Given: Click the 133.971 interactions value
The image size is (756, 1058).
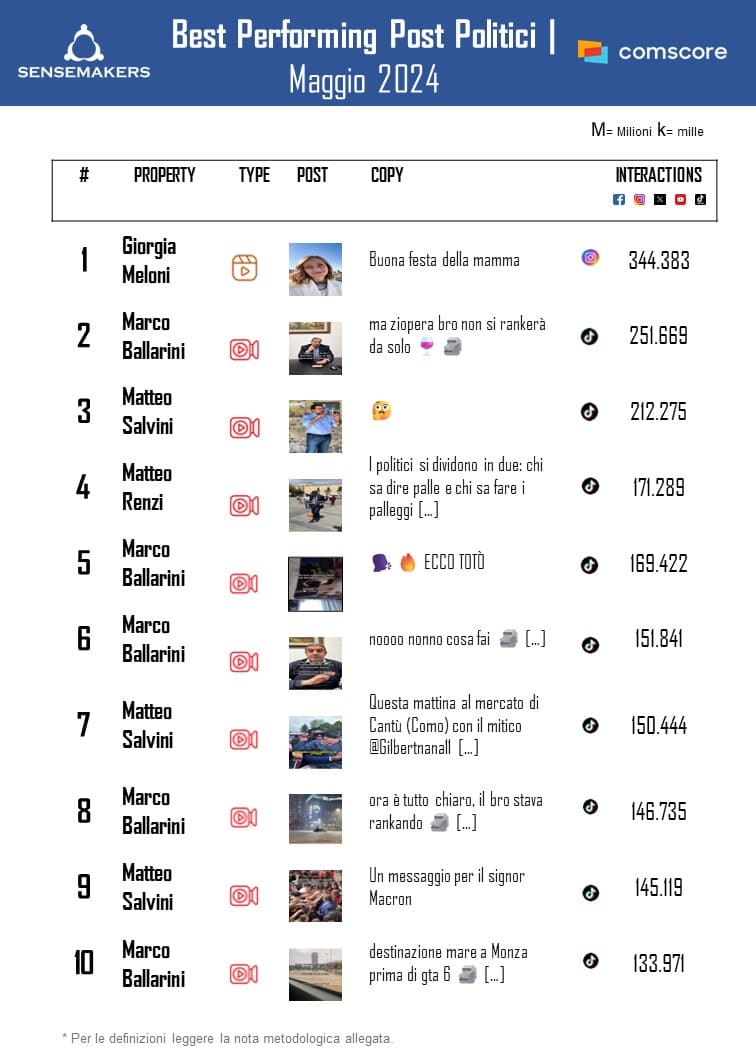Looking at the screenshot, I should point(659,963).
